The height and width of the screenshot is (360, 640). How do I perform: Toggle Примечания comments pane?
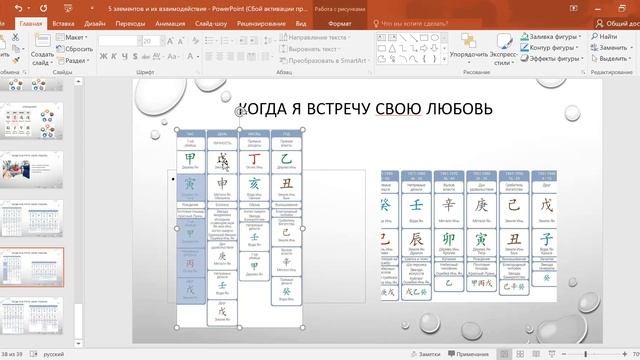coord(468,354)
